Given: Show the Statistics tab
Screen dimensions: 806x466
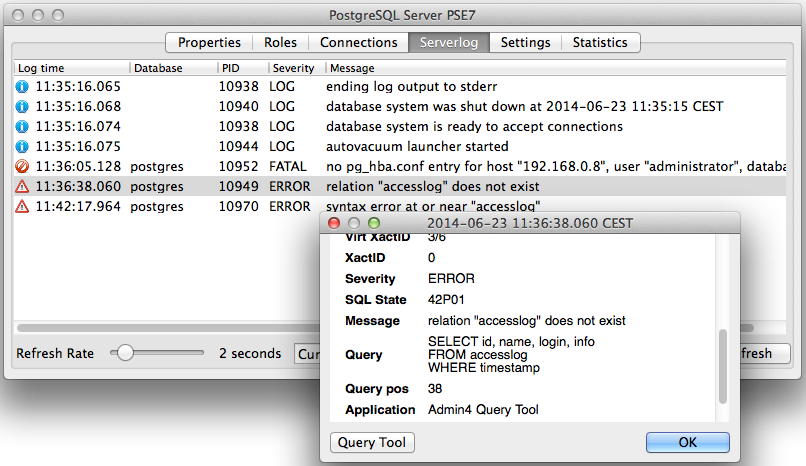Looking at the screenshot, I should coord(600,42).
